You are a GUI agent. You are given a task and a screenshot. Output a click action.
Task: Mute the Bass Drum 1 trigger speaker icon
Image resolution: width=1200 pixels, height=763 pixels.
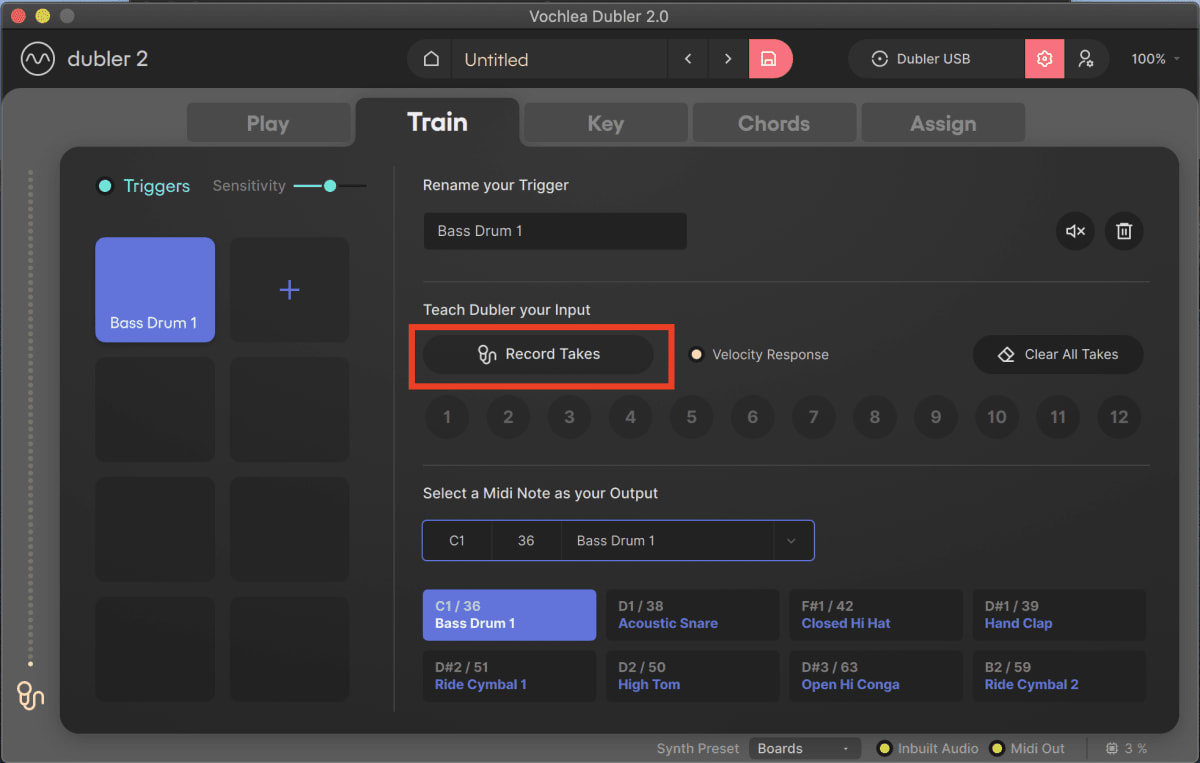pyautogui.click(x=1075, y=231)
